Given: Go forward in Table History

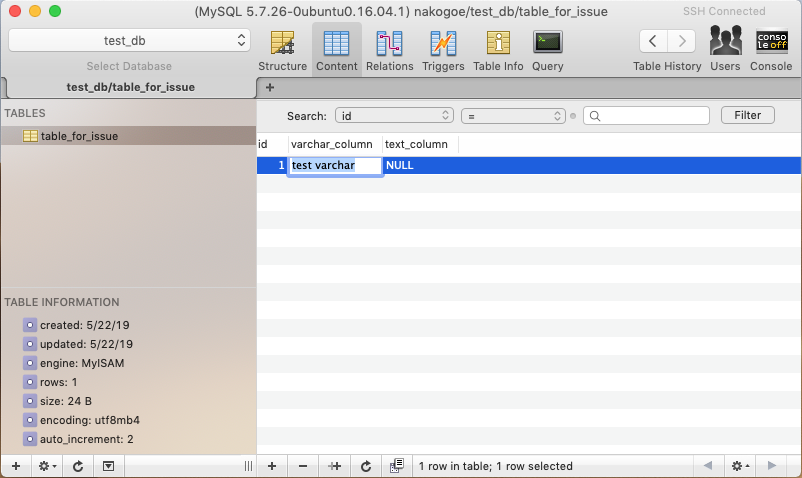Looking at the screenshot, I should [681, 41].
